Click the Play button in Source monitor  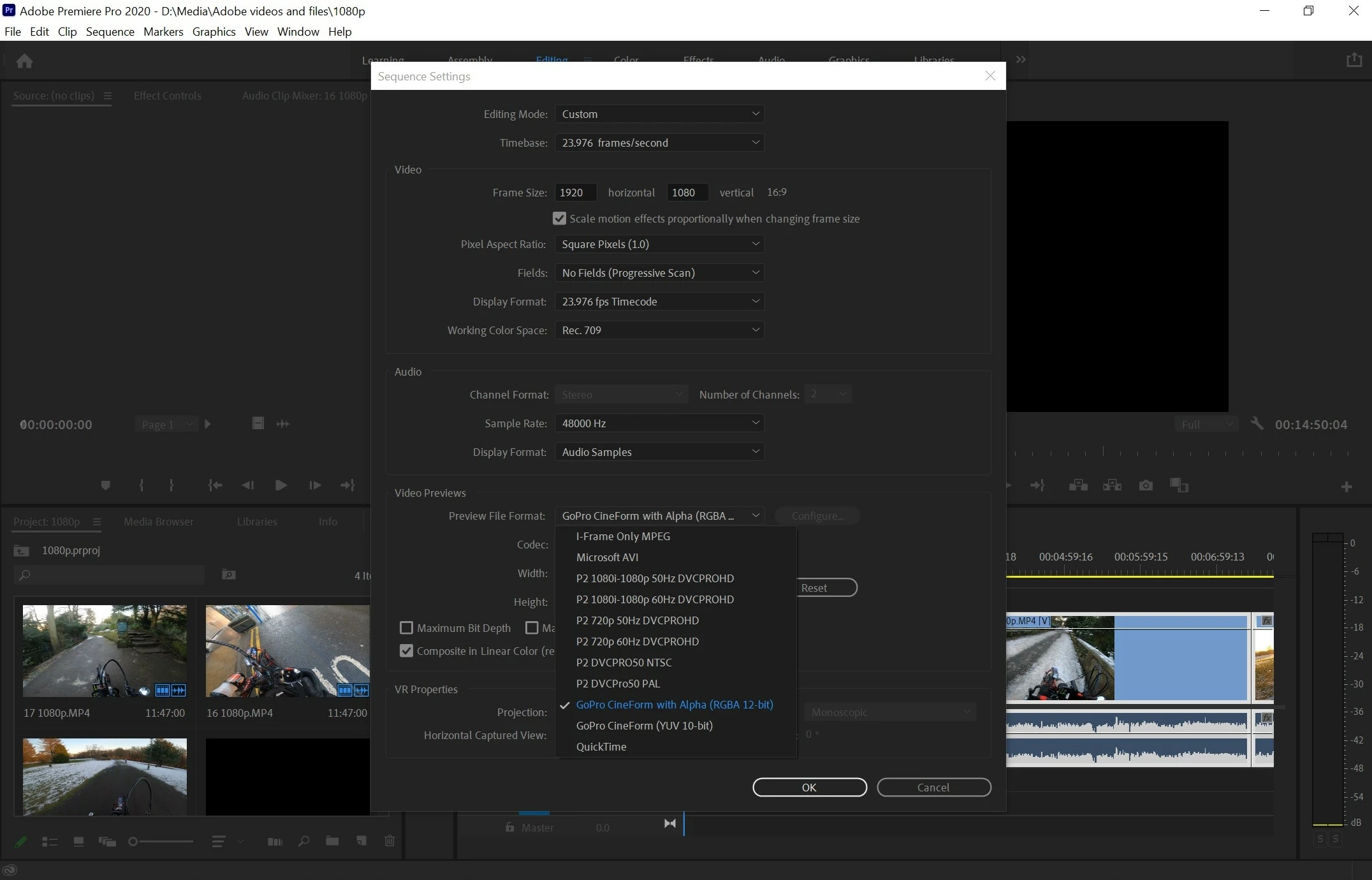point(281,486)
